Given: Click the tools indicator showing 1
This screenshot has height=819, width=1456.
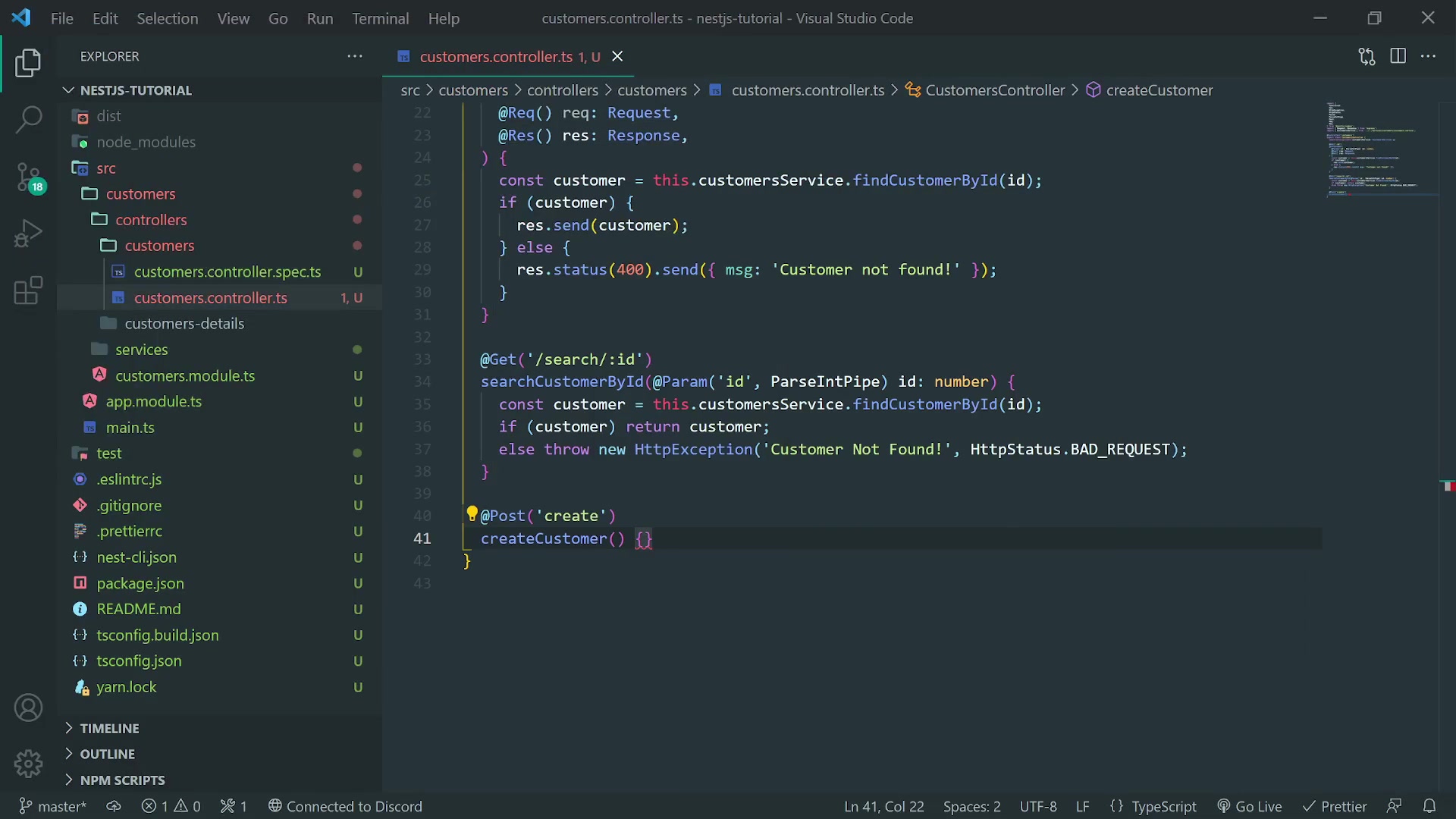Looking at the screenshot, I should tap(234, 806).
